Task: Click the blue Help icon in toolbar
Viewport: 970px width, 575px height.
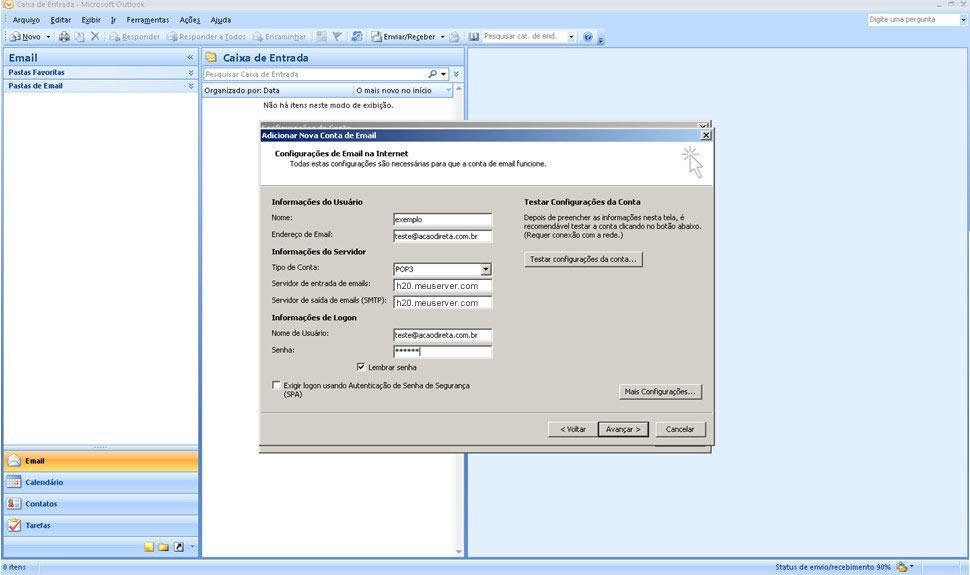Action: click(587, 37)
